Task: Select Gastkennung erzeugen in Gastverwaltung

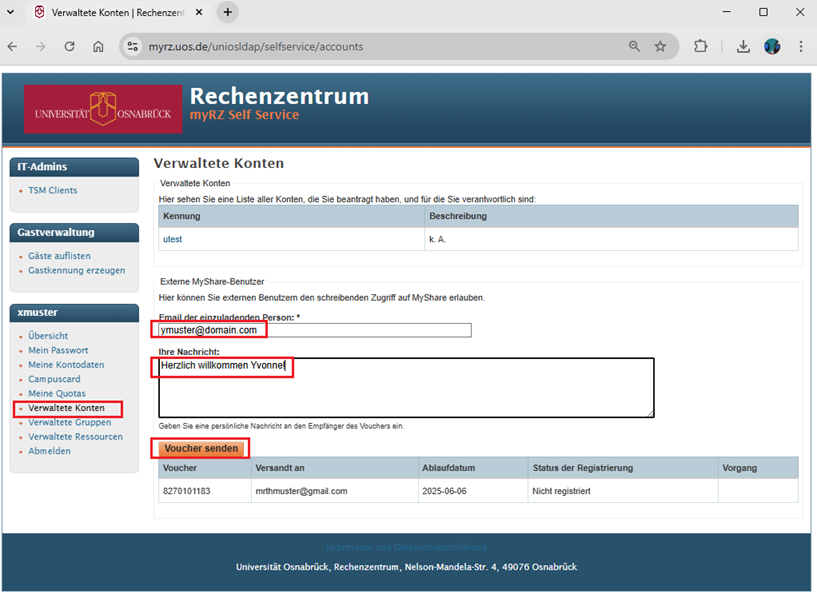Action: (76, 270)
